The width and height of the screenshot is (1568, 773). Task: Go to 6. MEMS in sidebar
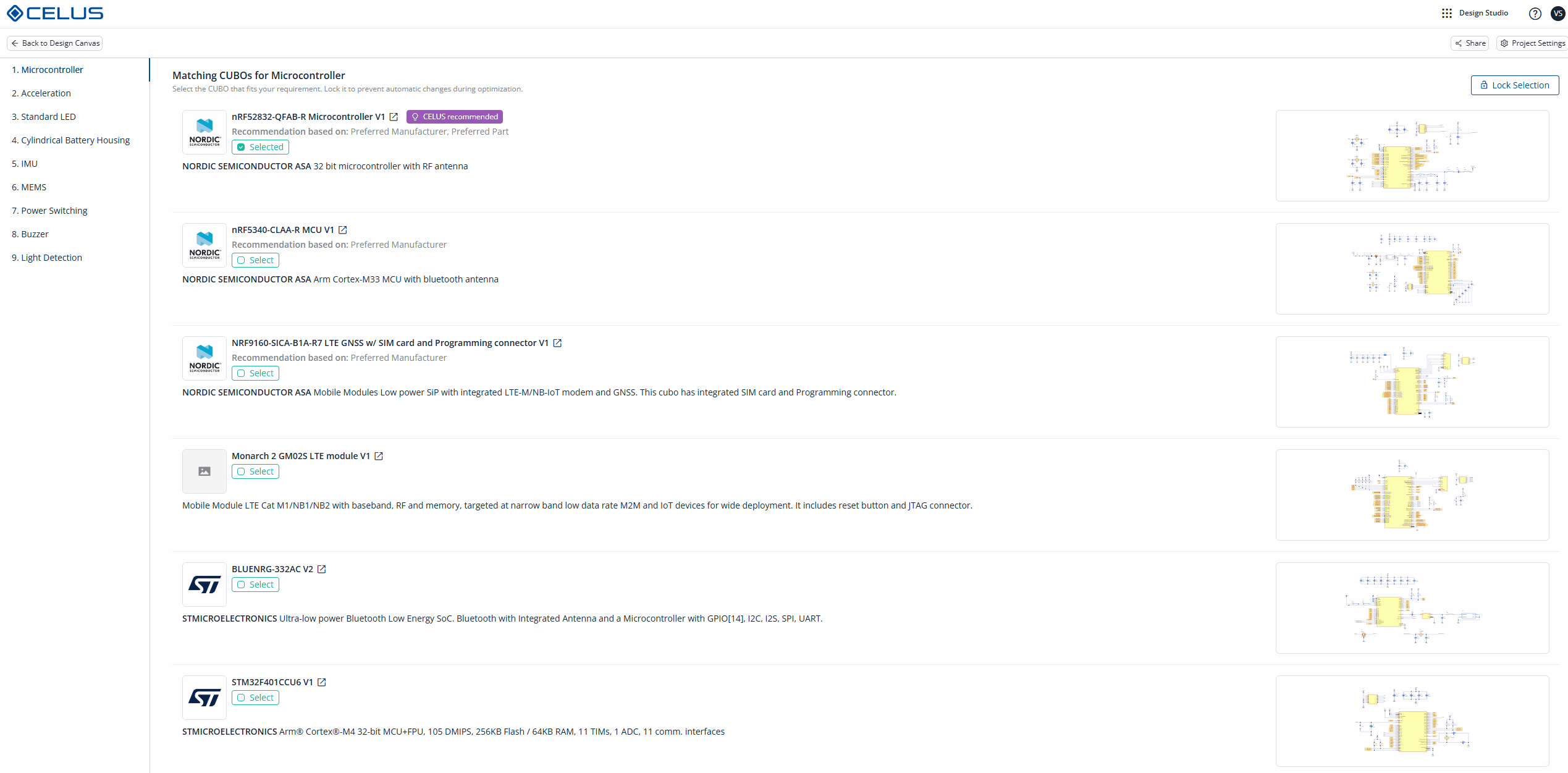[x=75, y=187]
